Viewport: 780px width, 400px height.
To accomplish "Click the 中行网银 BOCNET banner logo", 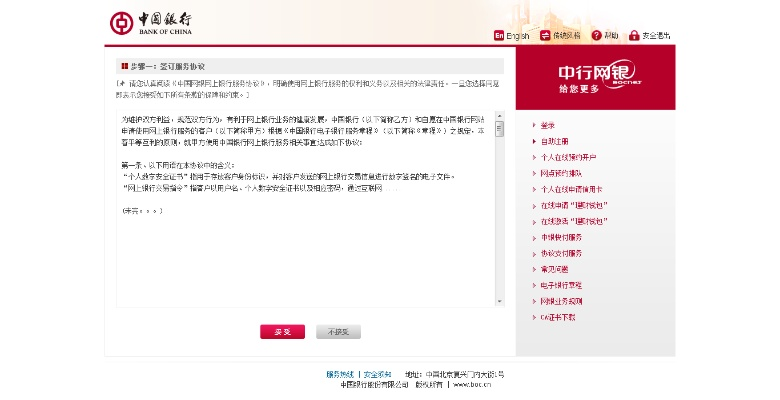I will click(x=593, y=78).
